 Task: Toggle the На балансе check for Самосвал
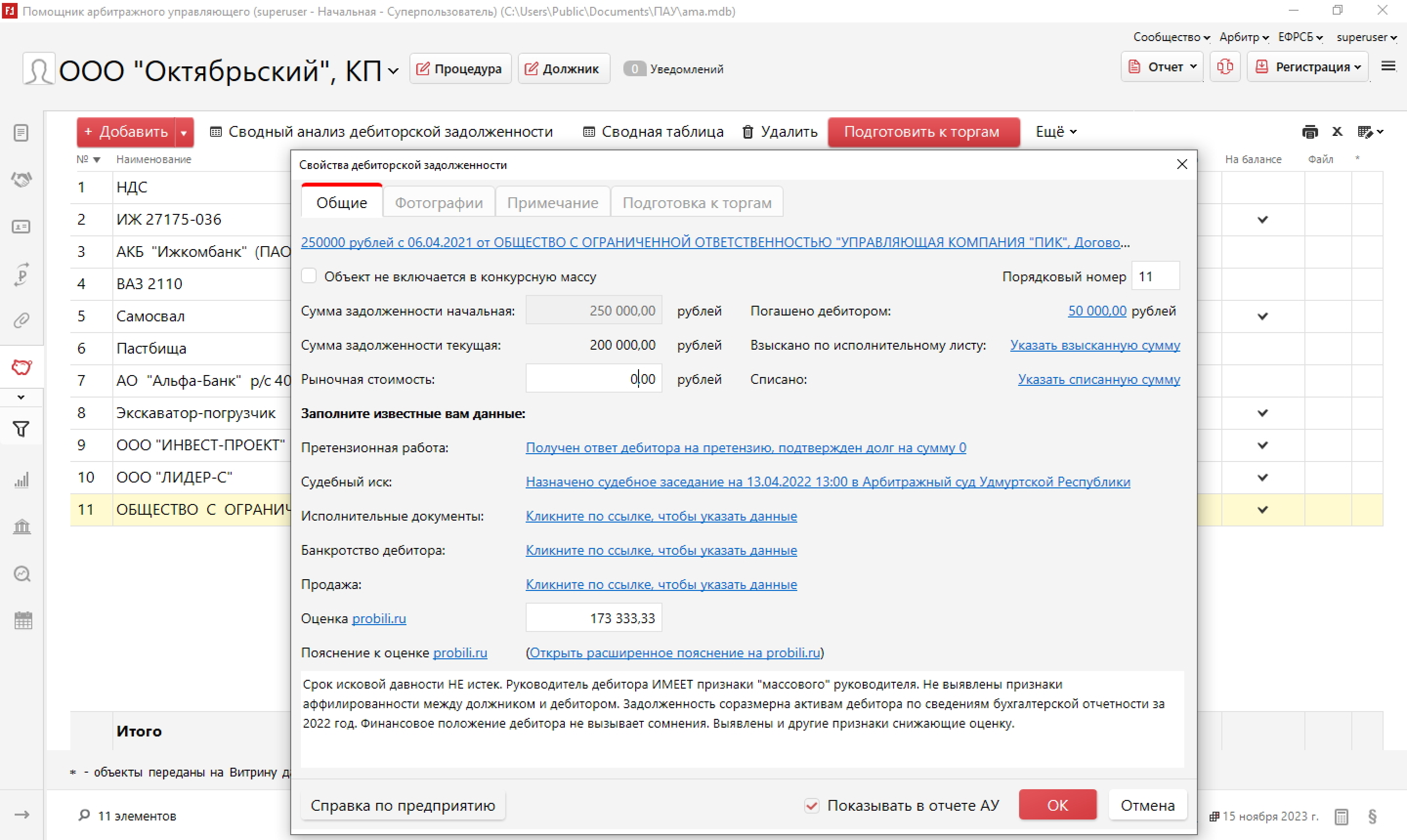tap(1262, 316)
